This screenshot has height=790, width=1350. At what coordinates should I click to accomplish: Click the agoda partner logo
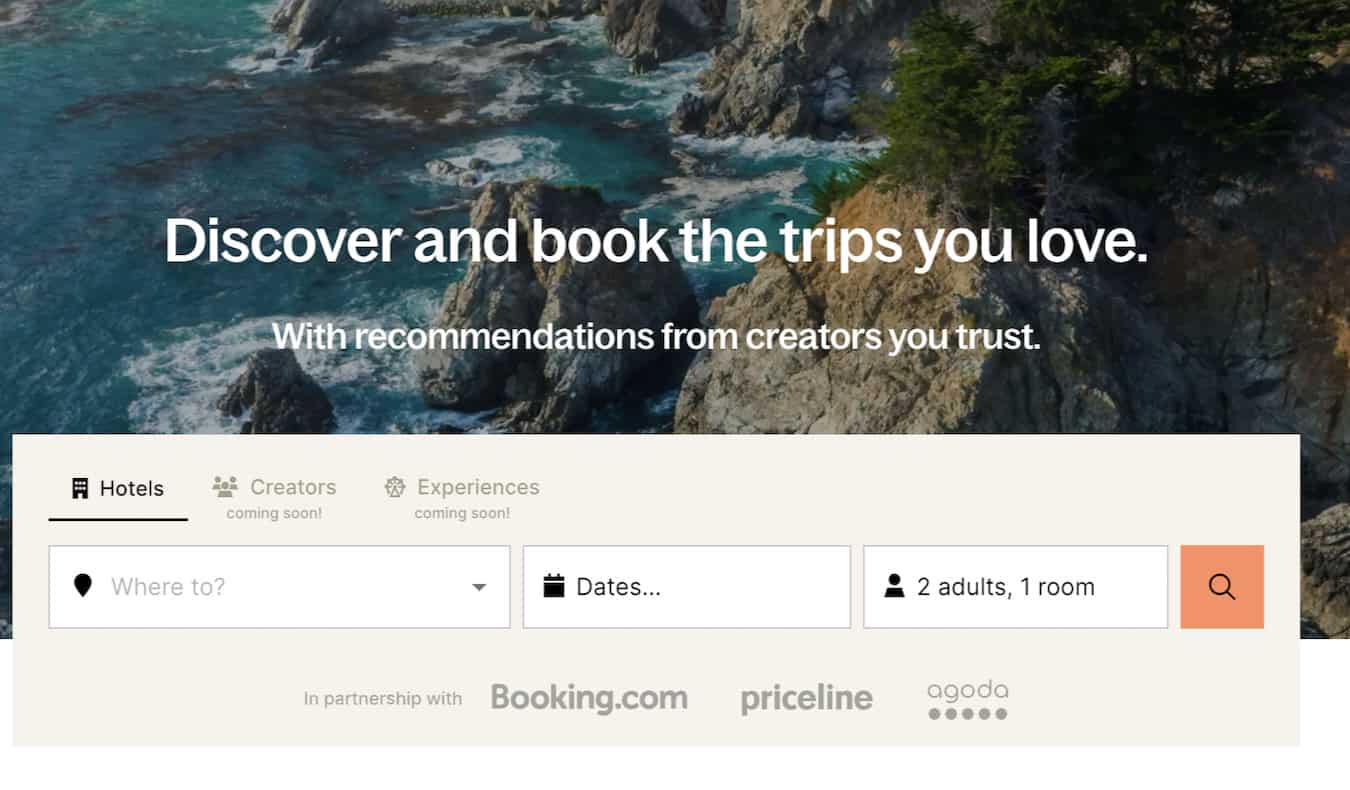[x=967, y=700]
